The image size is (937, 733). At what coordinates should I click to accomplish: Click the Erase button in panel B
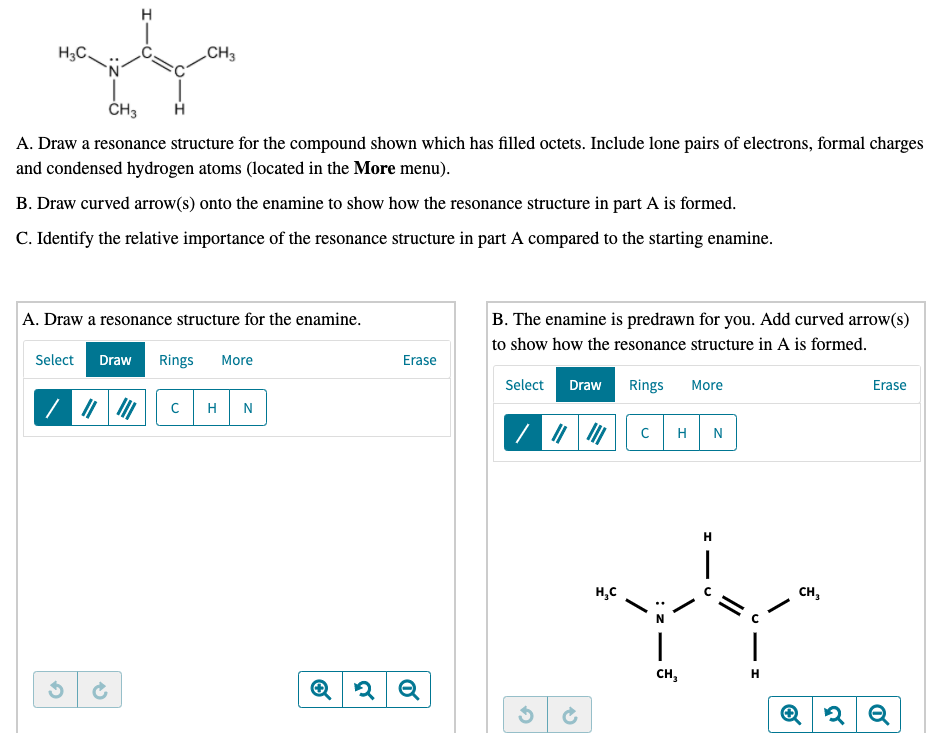(x=889, y=385)
